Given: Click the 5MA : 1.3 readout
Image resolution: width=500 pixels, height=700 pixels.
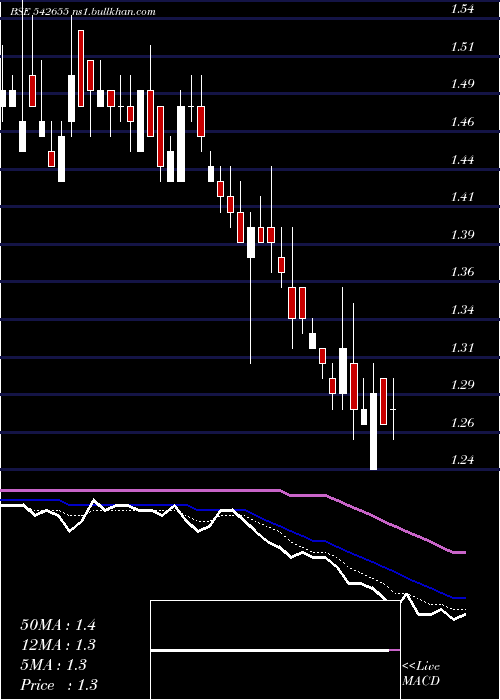Looking at the screenshot, I should 54,665.
